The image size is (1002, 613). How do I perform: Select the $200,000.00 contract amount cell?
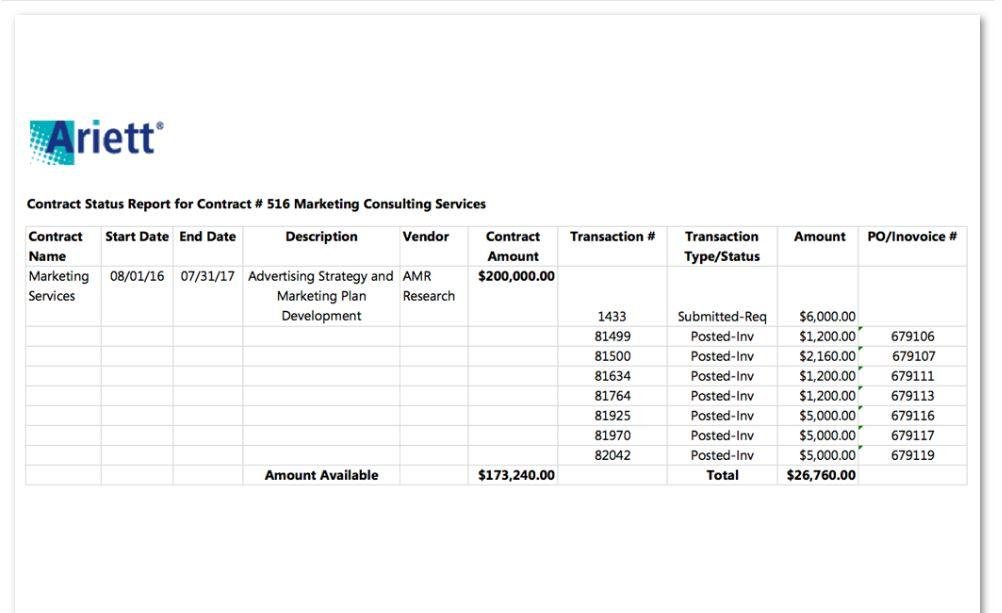pos(516,276)
